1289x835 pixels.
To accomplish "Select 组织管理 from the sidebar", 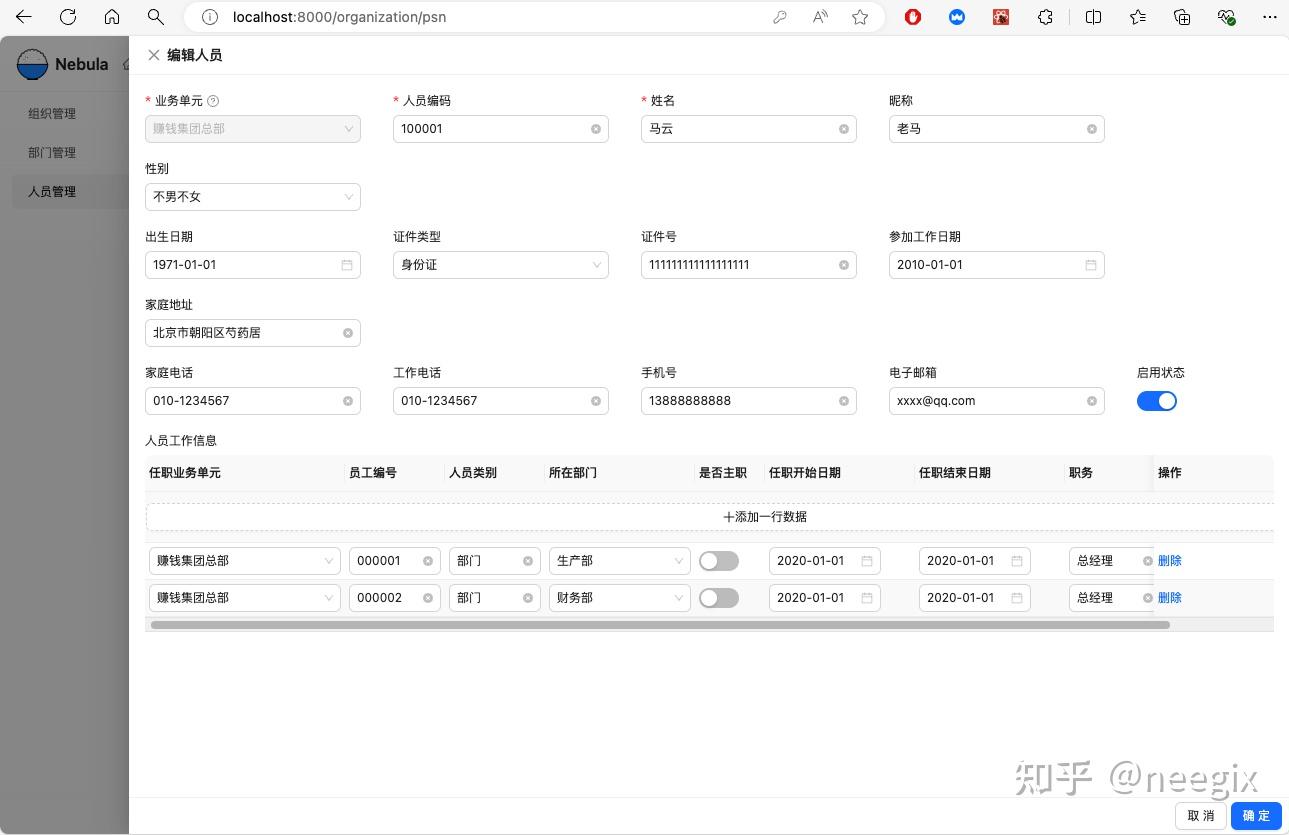I will (x=51, y=113).
